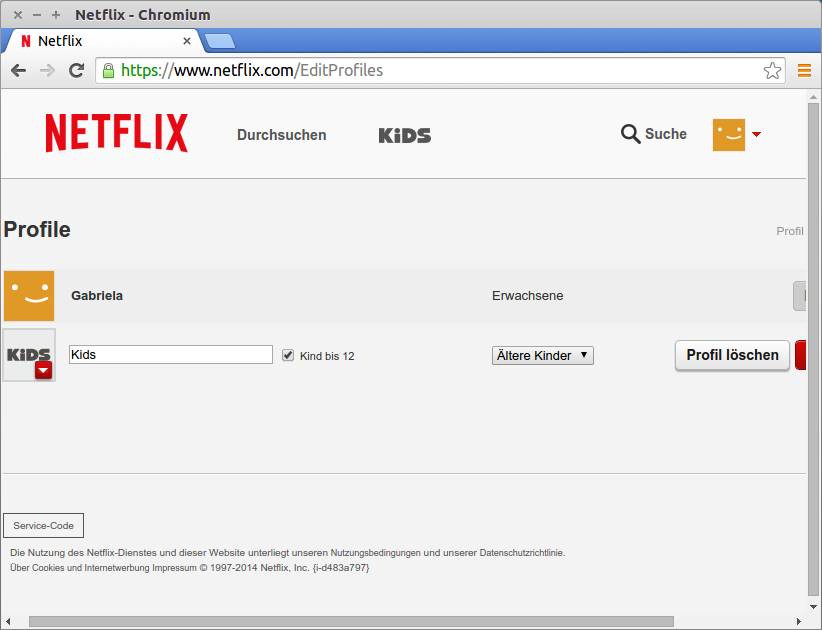Image resolution: width=822 pixels, height=630 pixels.
Task: Open the Impressum link
Action: [x=175, y=568]
